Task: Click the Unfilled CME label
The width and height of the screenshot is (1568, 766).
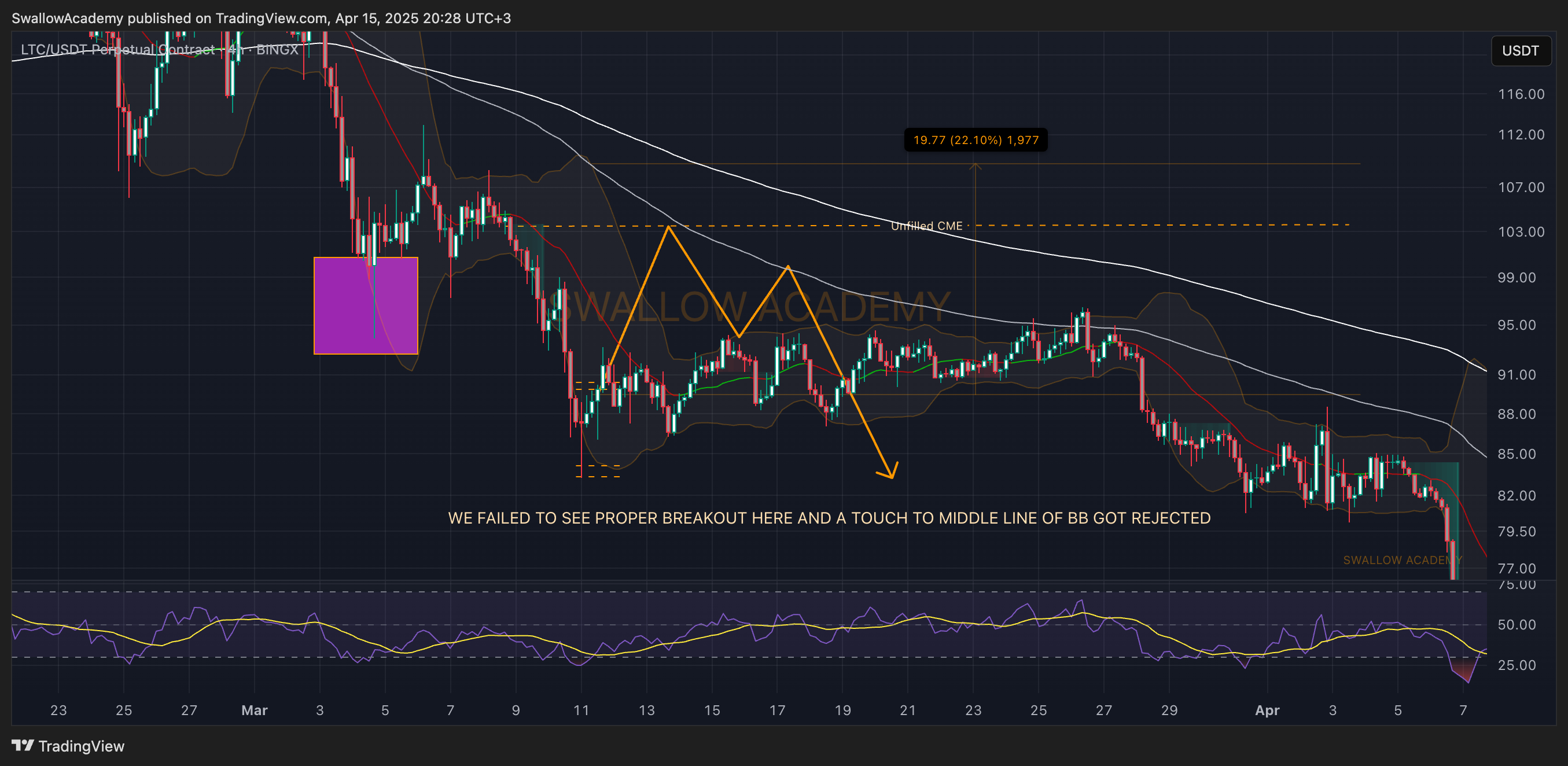Action: pos(926,226)
